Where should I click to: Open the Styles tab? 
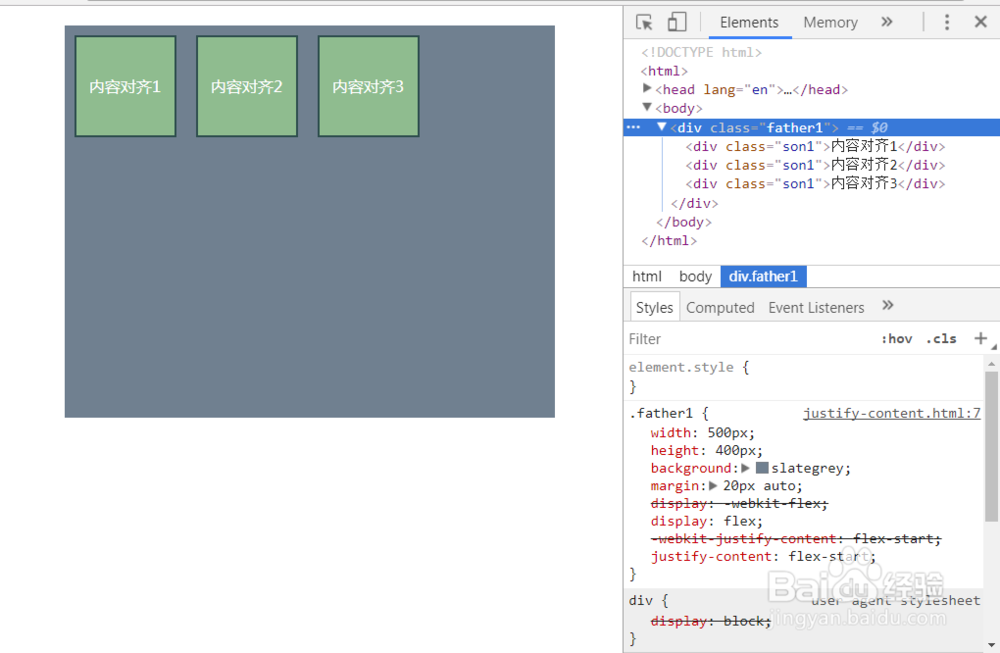pos(654,307)
